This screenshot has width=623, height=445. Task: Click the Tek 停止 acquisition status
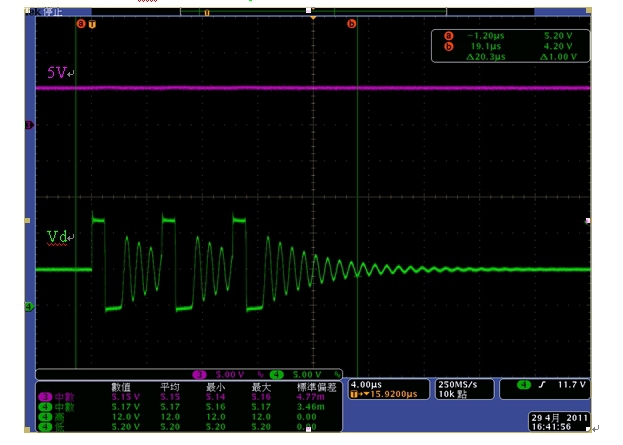point(44,12)
